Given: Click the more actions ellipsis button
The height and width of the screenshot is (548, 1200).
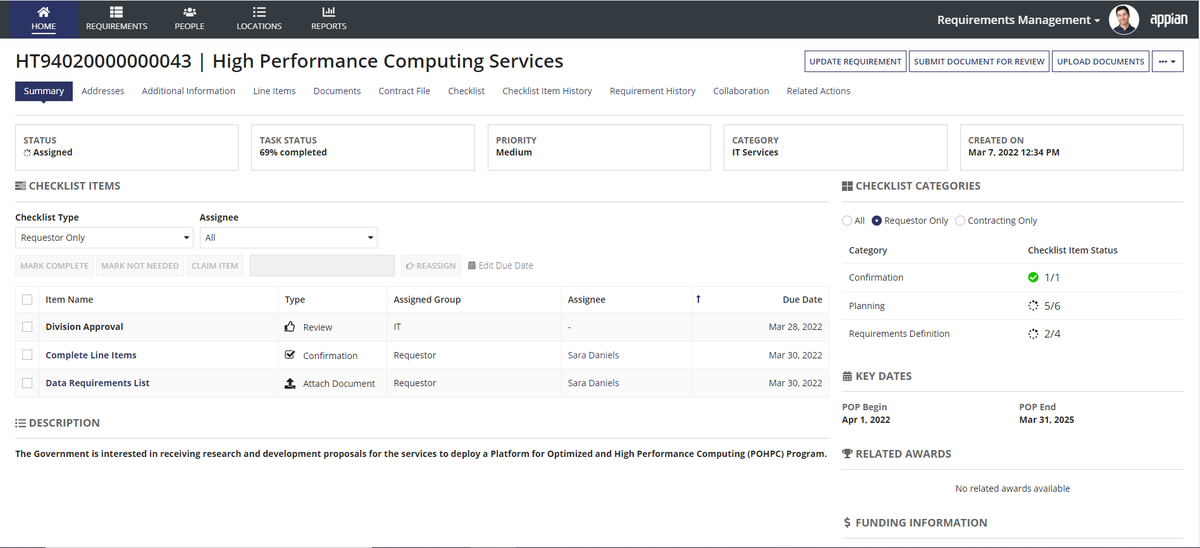Looking at the screenshot, I should coord(1167,62).
